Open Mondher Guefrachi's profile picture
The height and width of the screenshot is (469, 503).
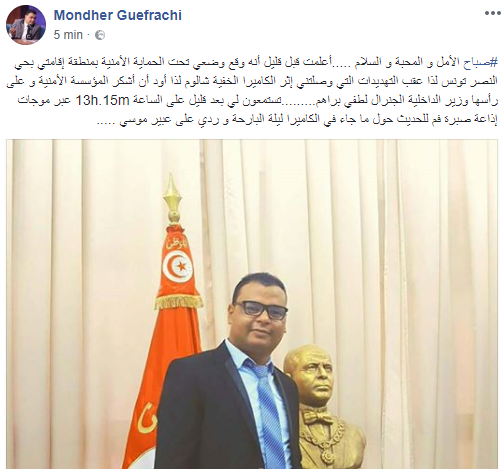point(26,25)
